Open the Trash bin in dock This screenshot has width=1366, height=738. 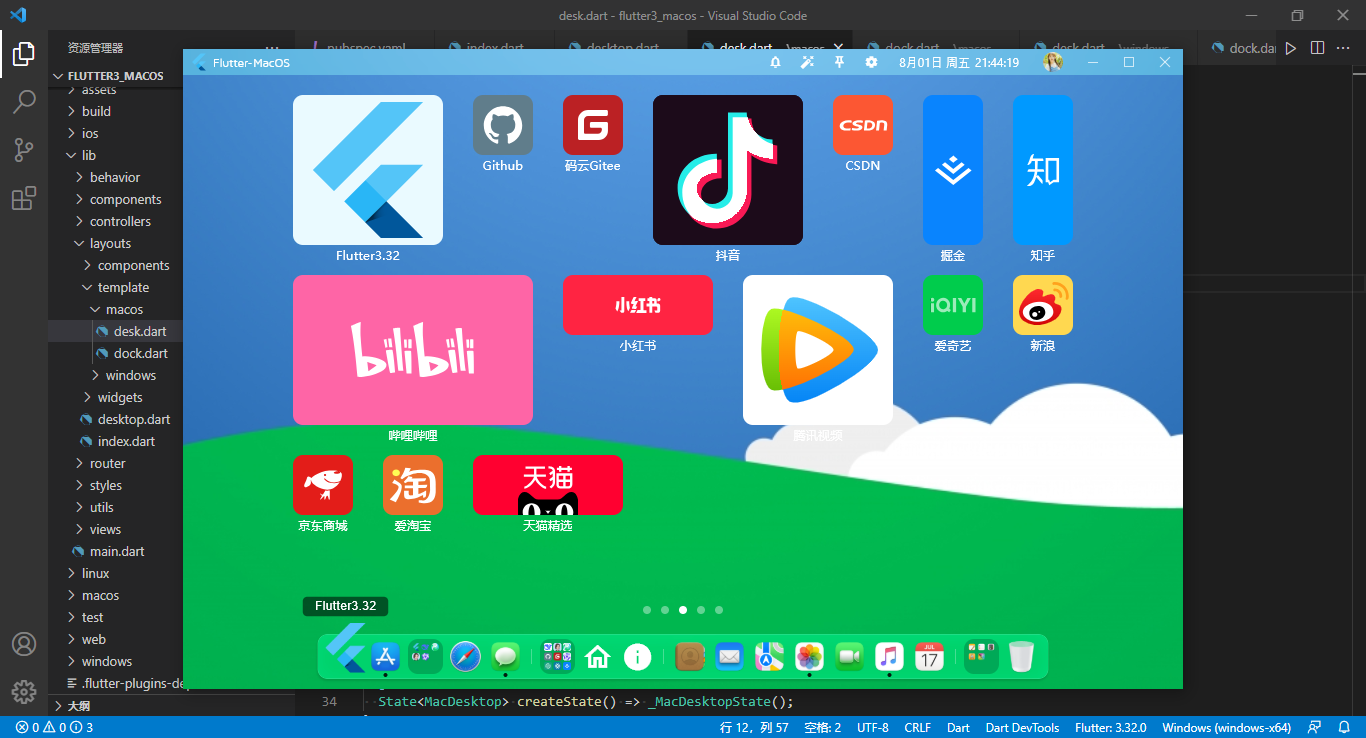[x=1021, y=657]
